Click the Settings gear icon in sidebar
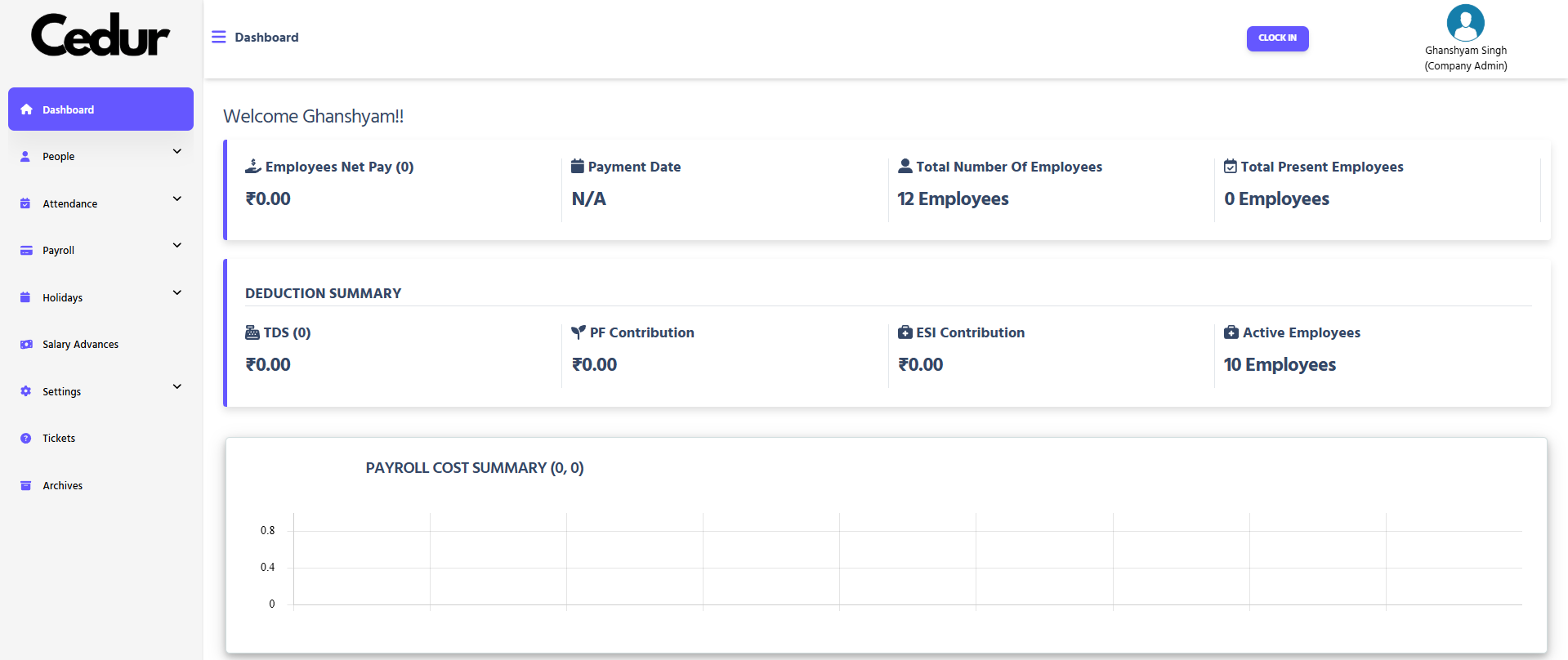This screenshot has width=1568, height=660. coord(25,391)
